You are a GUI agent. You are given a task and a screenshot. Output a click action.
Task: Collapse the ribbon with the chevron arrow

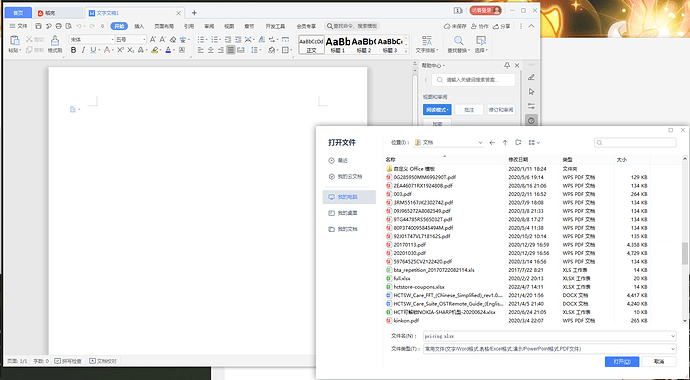(x=532, y=26)
